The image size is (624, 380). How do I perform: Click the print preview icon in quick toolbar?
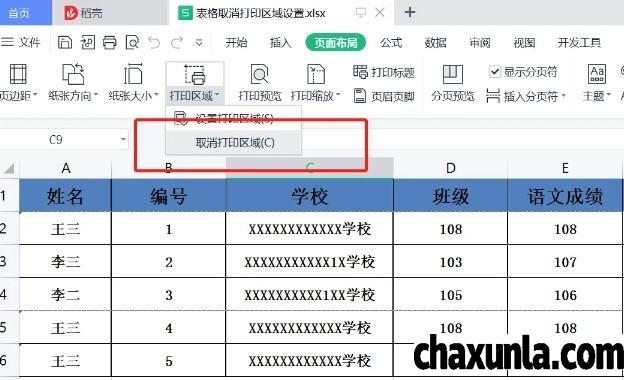[x=132, y=42]
